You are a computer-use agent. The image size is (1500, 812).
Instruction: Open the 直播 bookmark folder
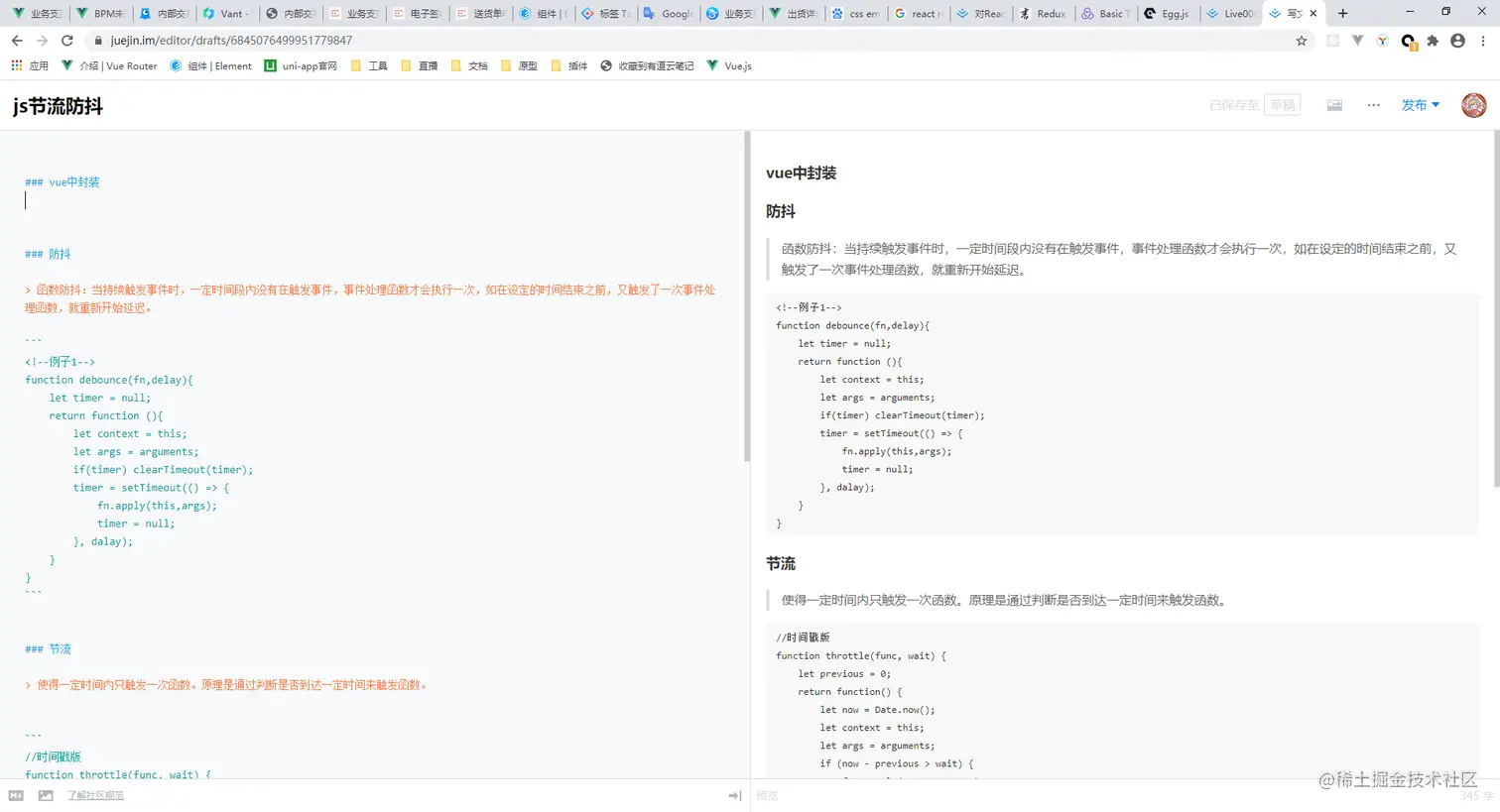click(419, 65)
